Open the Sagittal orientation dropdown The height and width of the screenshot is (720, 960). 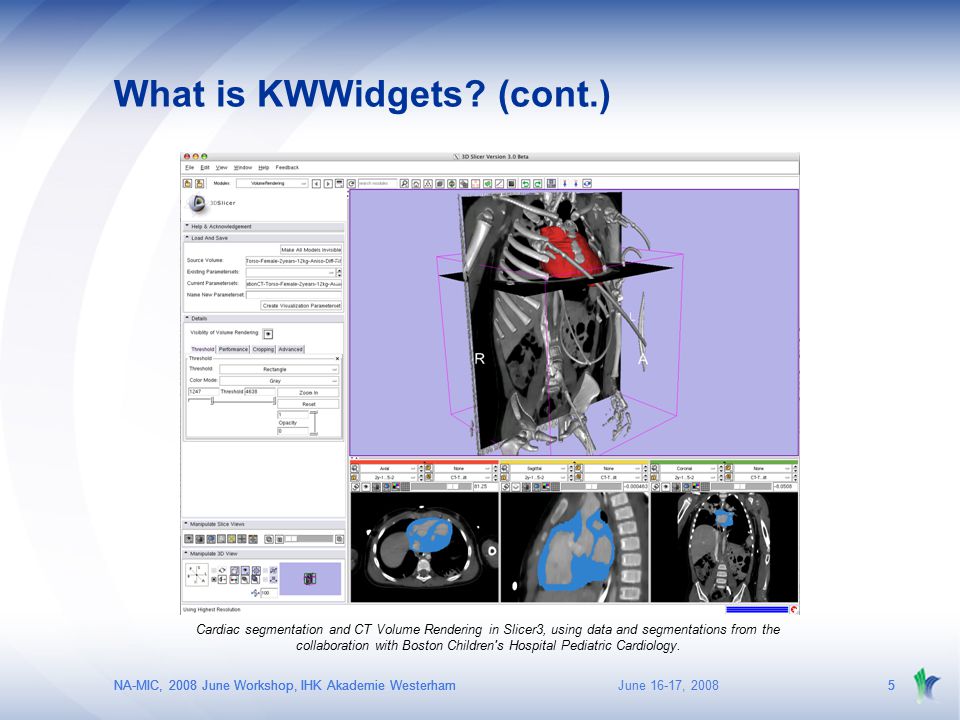tap(538, 468)
